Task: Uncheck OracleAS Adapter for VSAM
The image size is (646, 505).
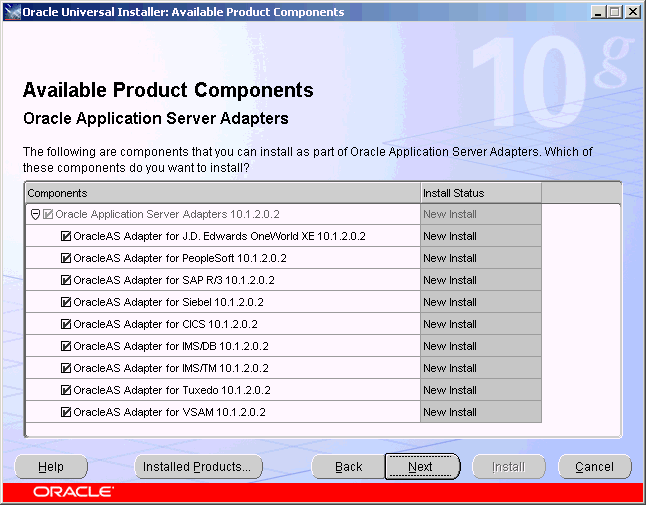Action: [66, 412]
